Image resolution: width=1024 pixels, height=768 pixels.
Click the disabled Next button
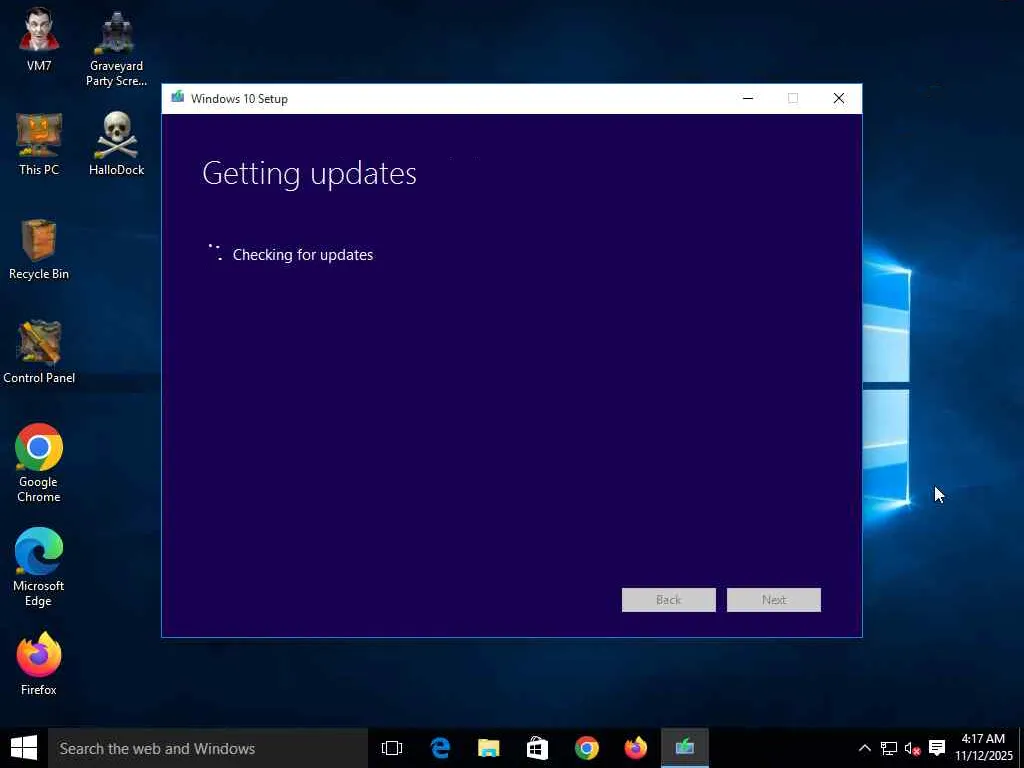coord(773,600)
